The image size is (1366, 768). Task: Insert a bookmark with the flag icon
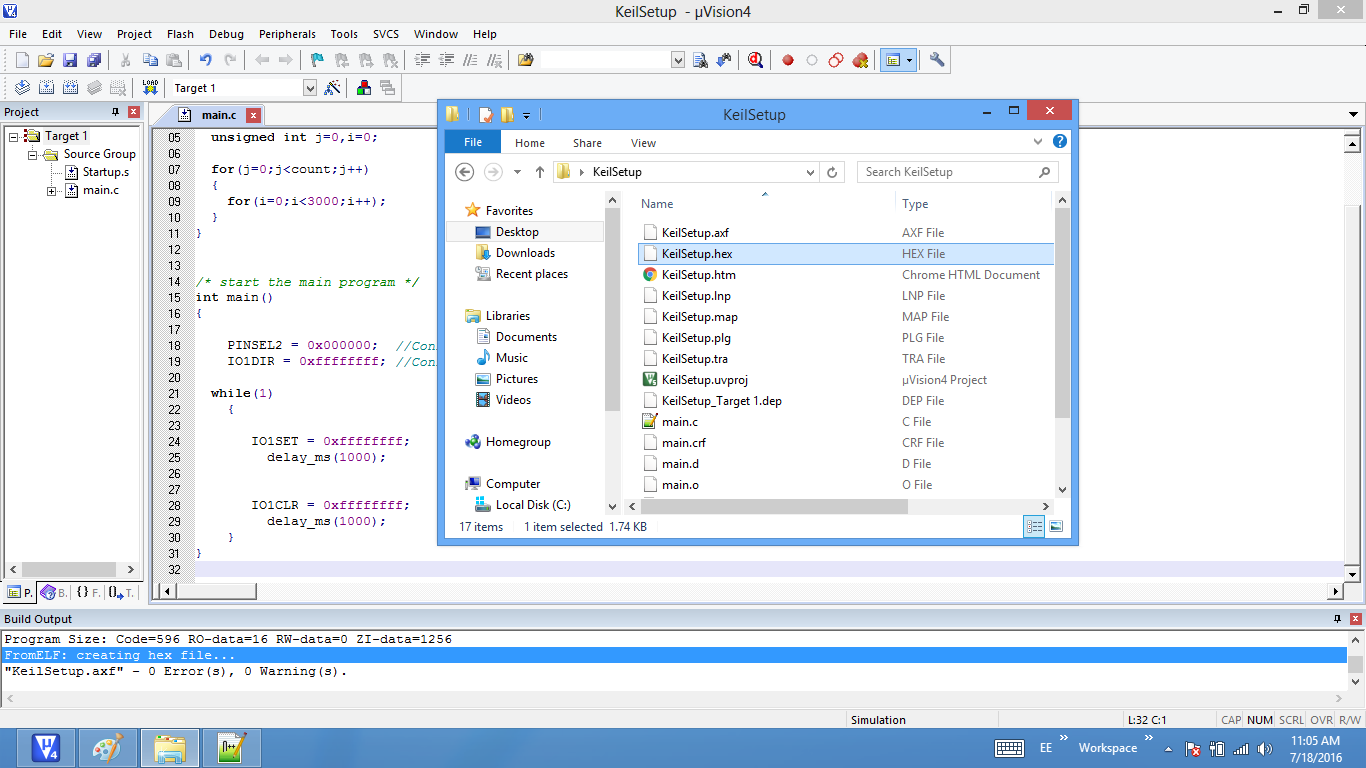click(317, 60)
